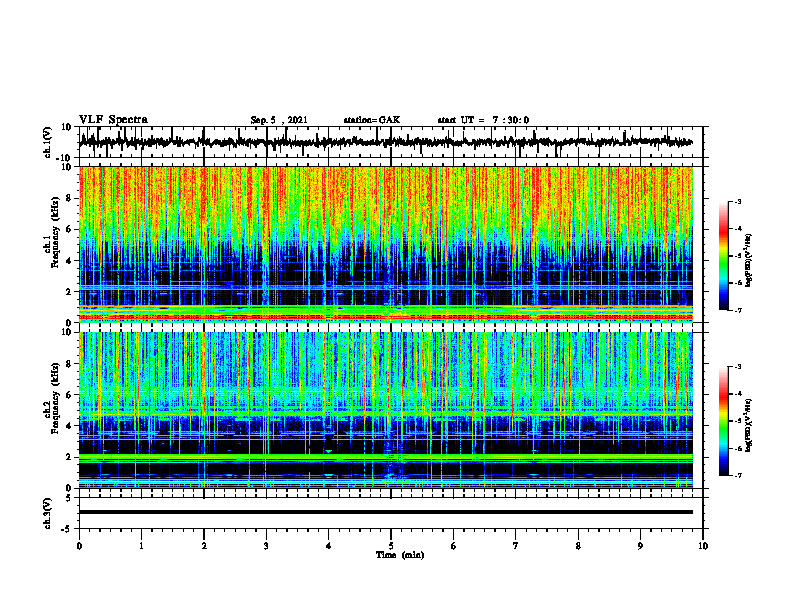
Task: Click time axis tick label "3"
Action: pos(266,546)
